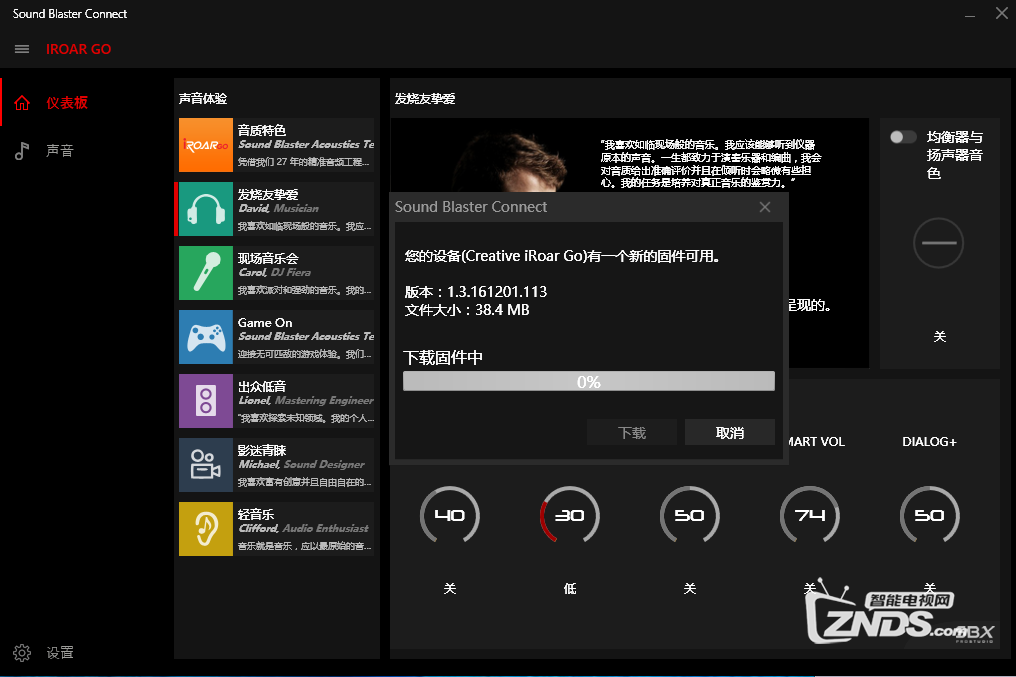Screen dimensions: 1016x677
Task: Toggle the equalizer and speaker tone switch
Action: [902, 137]
